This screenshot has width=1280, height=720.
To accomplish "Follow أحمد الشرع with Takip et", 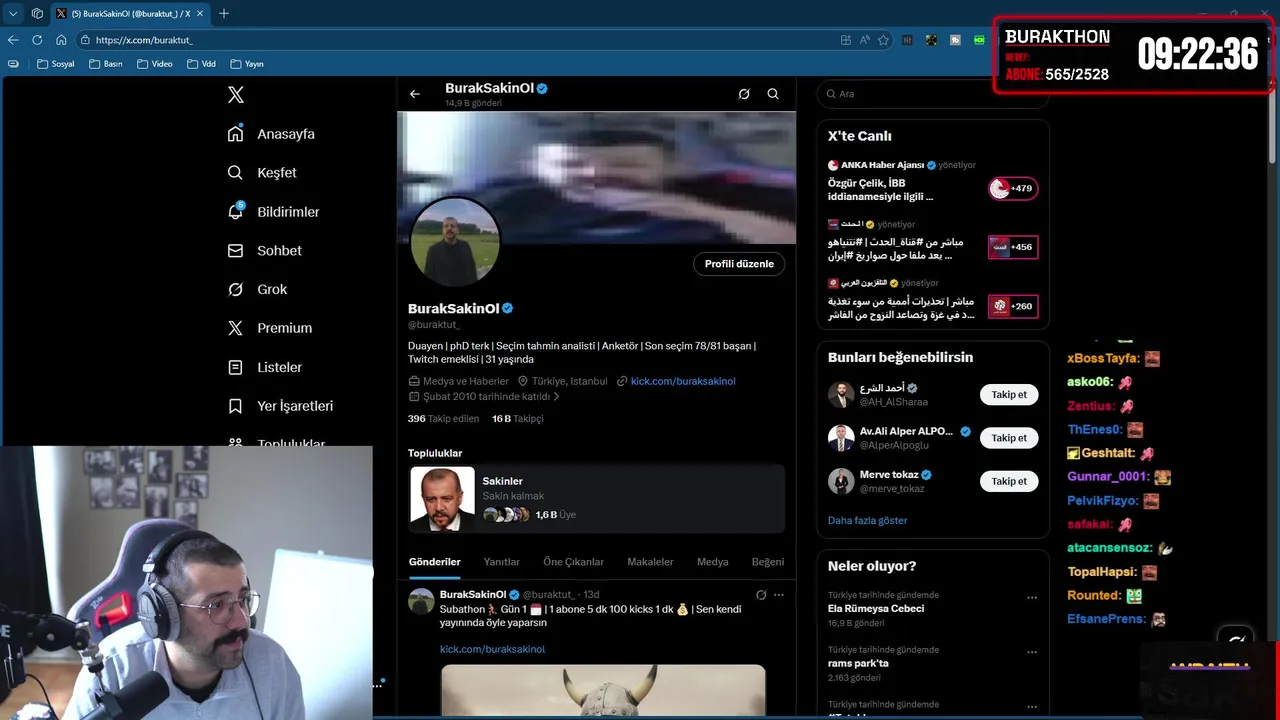I will click(x=1009, y=394).
